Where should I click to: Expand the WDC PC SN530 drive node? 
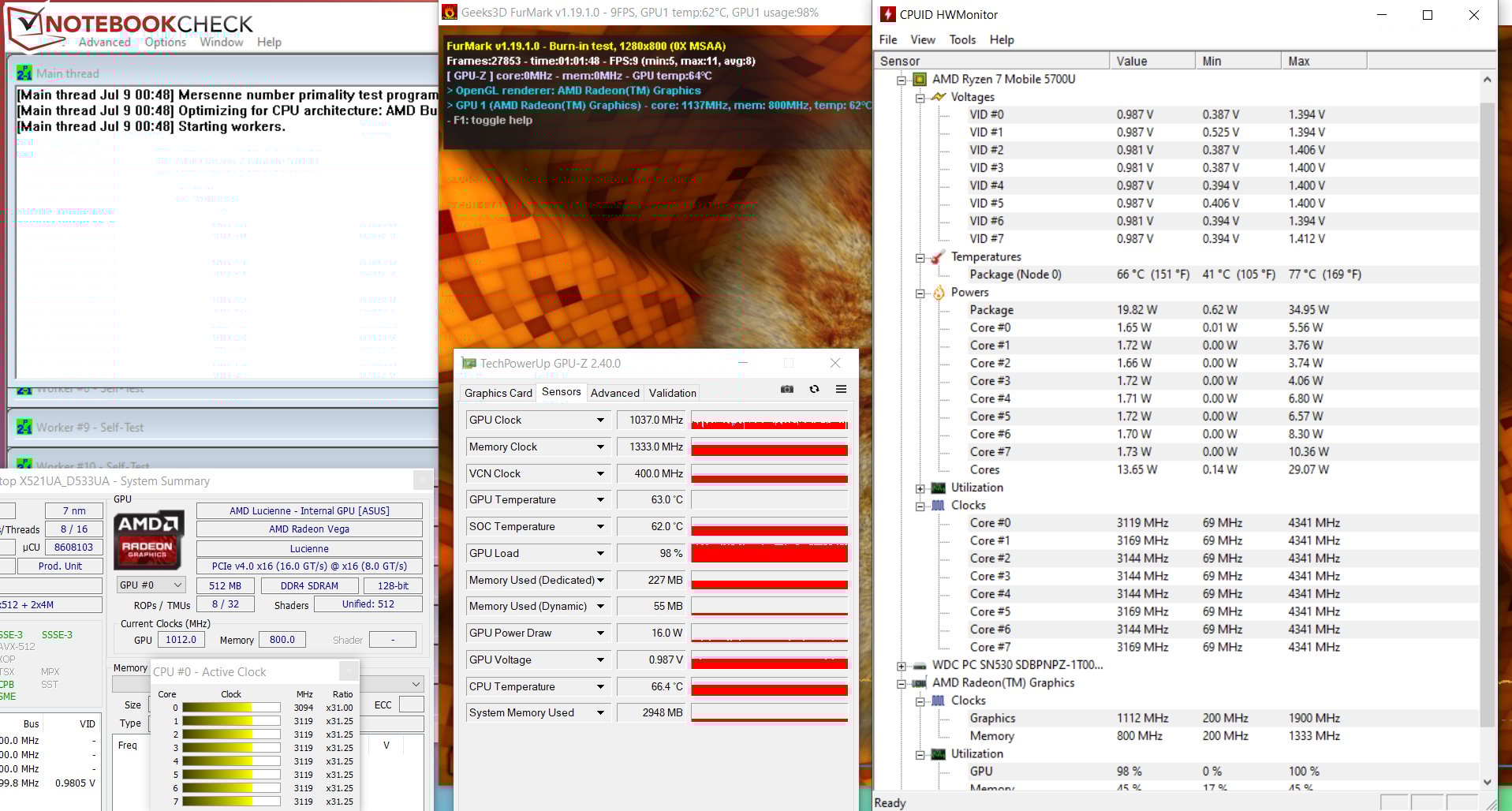[x=901, y=666]
